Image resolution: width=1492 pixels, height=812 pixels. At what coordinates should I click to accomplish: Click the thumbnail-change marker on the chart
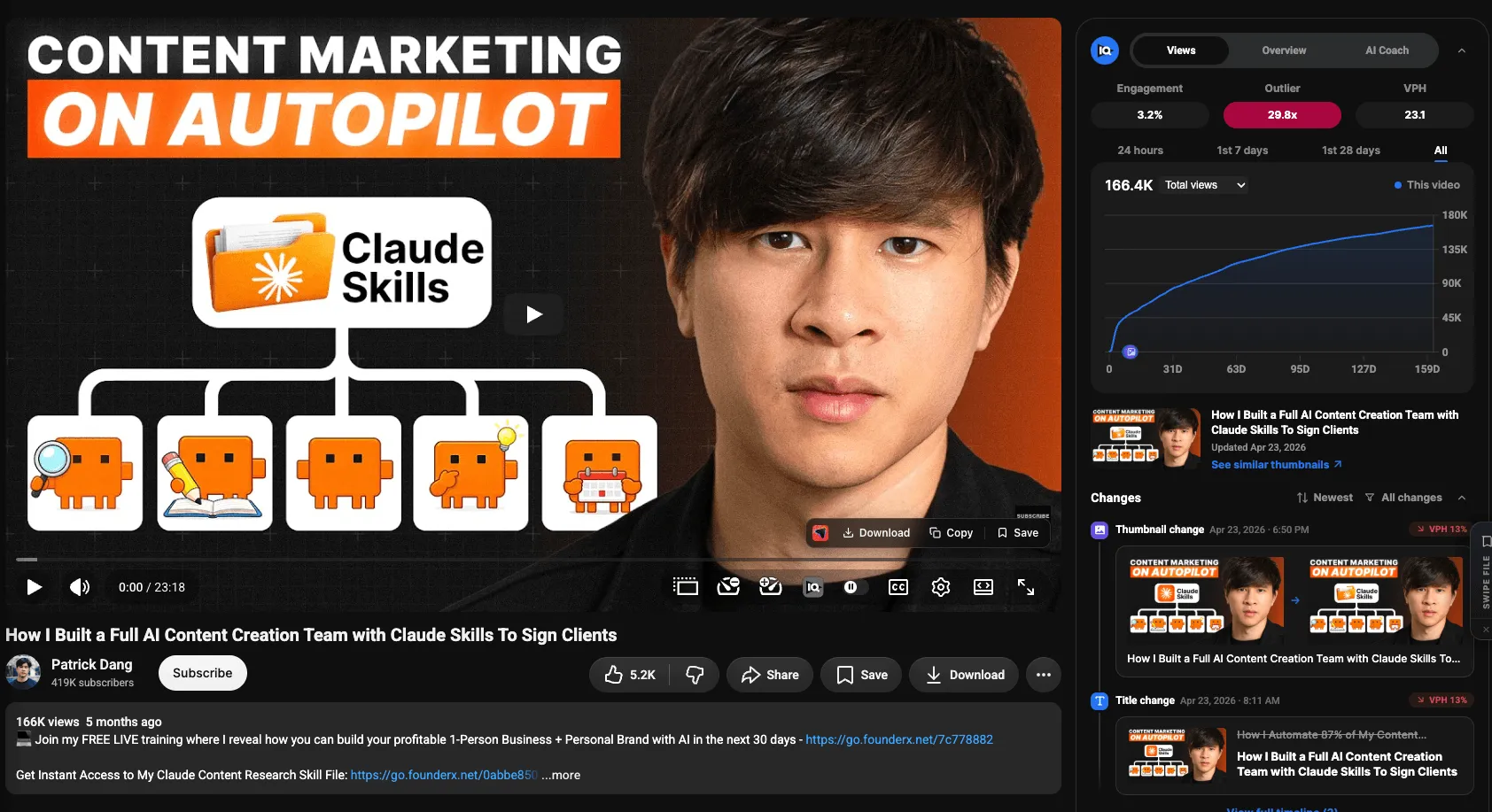pyautogui.click(x=1130, y=352)
